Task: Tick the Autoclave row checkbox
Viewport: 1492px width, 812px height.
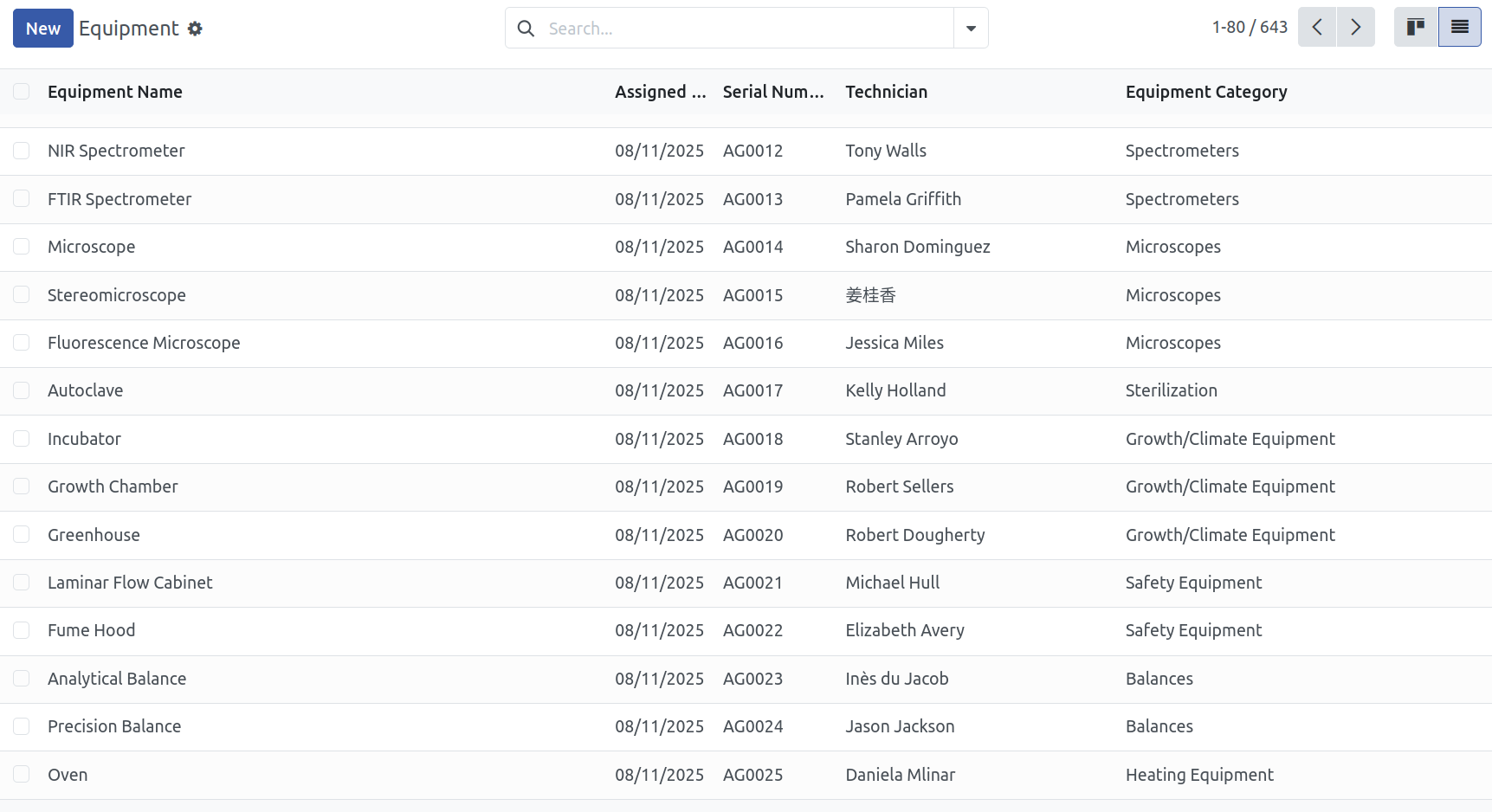Action: tap(22, 390)
